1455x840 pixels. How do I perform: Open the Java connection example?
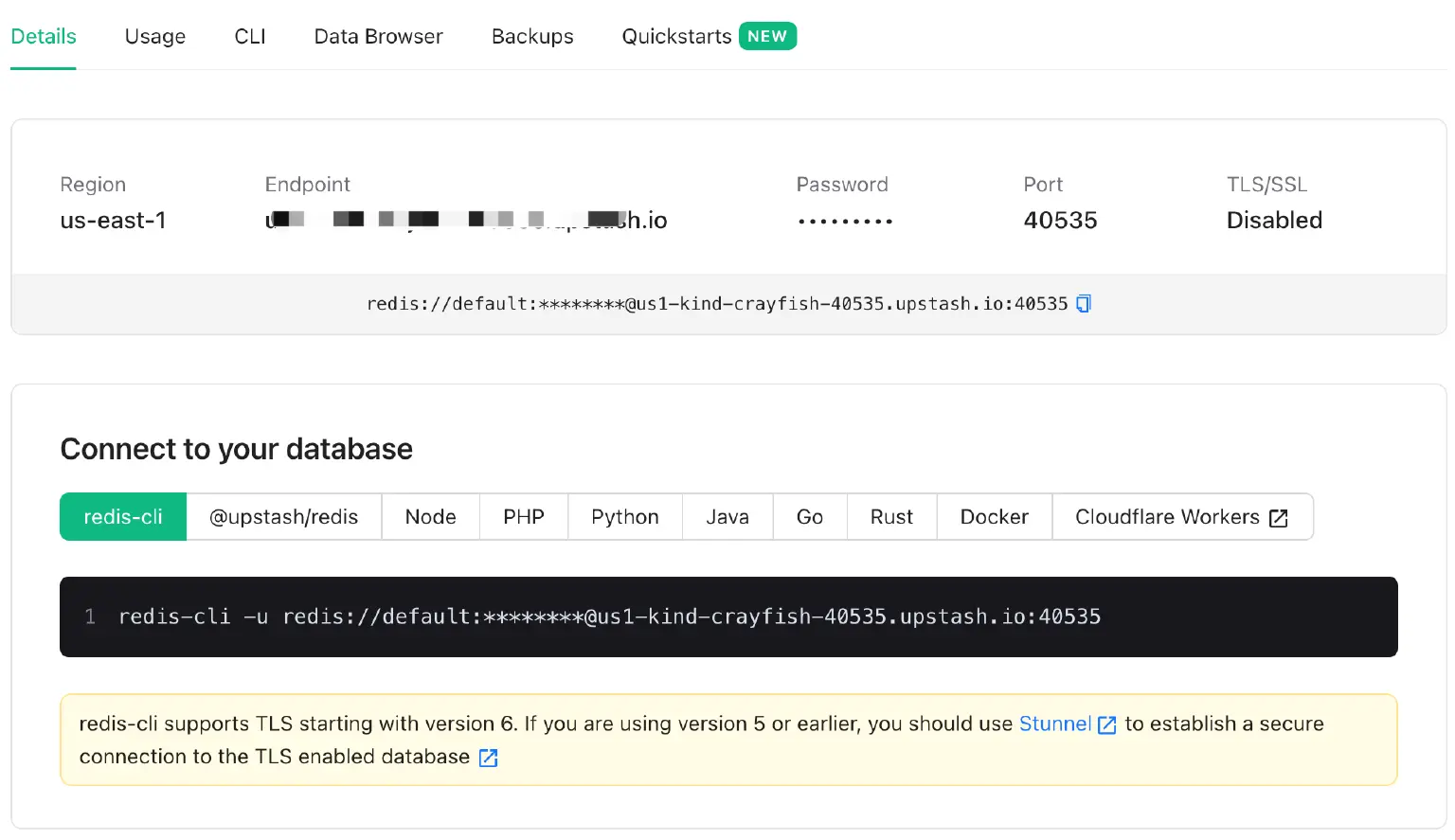point(727,517)
